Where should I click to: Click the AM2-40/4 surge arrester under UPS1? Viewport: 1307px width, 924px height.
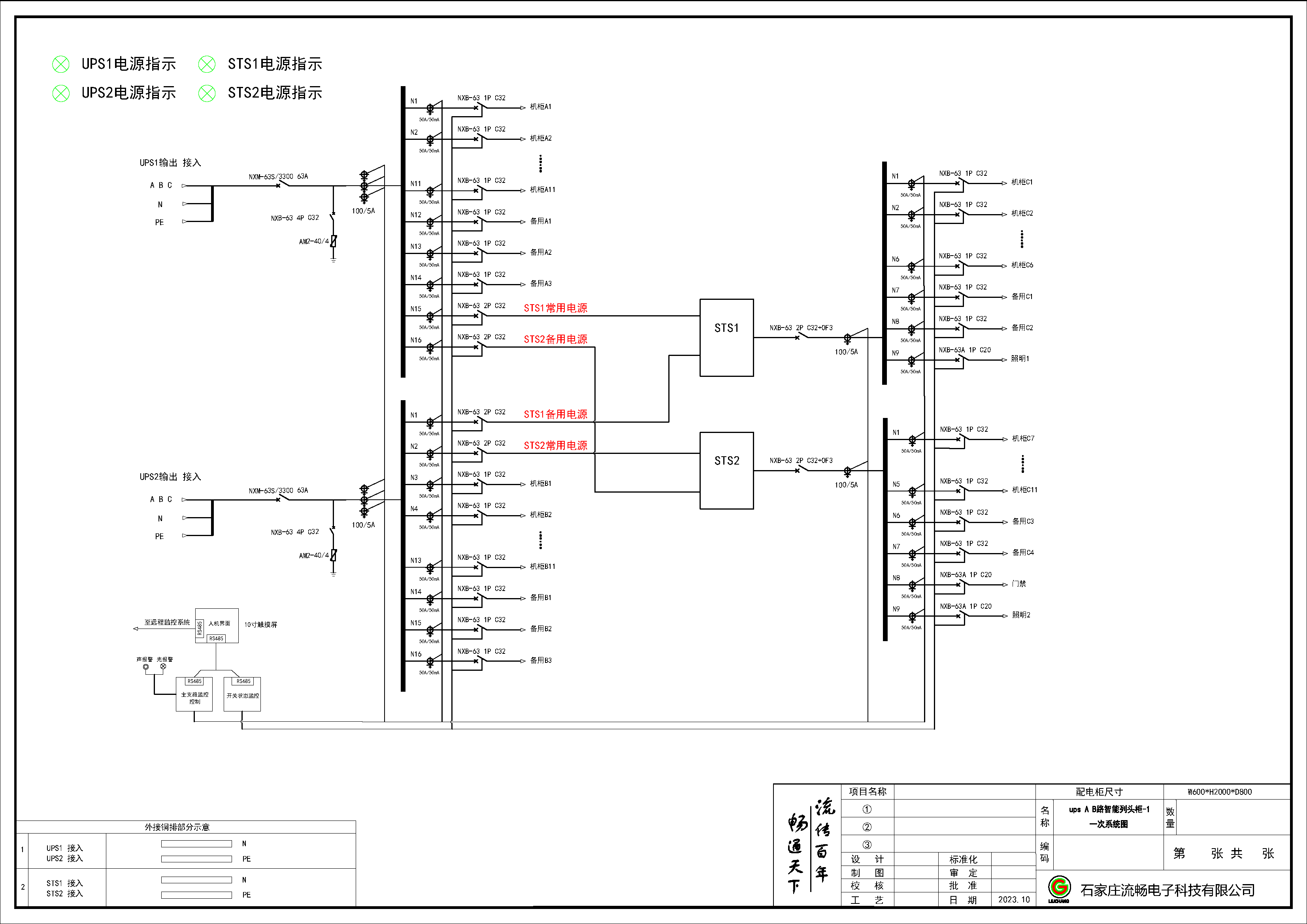[334, 241]
